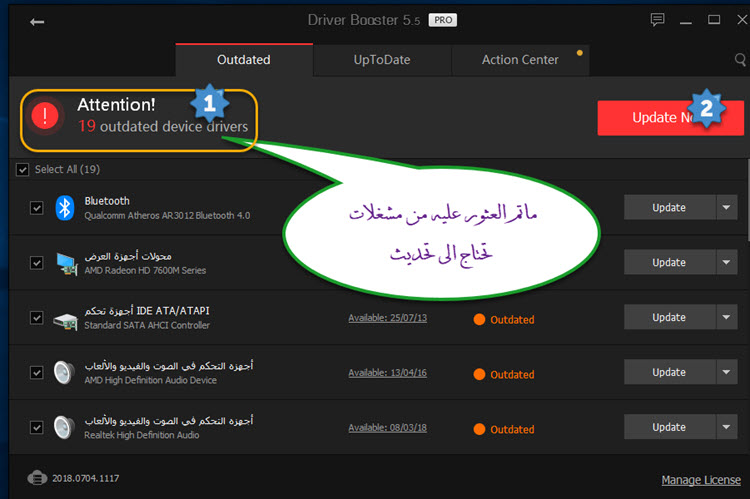The image size is (750, 499).
Task: Click the Outdated status label for SATA controller
Action: (512, 320)
